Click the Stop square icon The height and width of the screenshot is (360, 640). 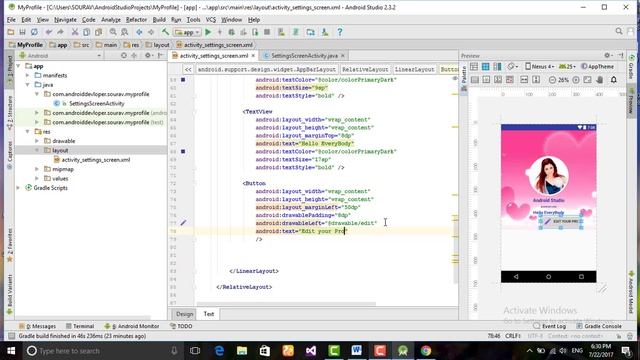coord(267,32)
